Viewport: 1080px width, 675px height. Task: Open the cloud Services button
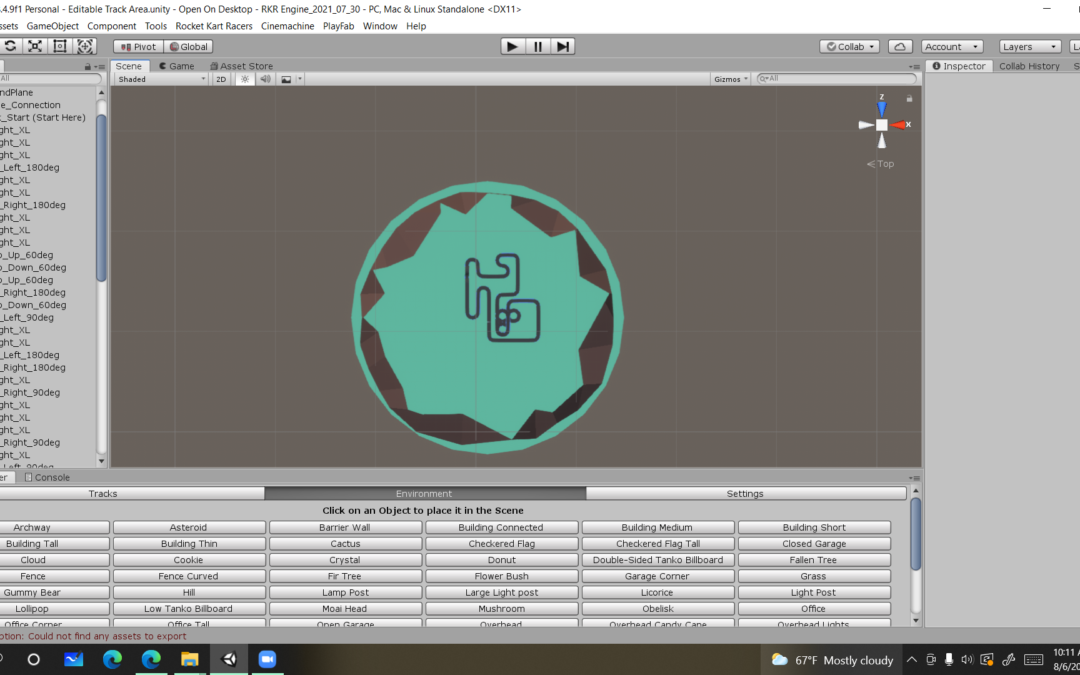click(x=900, y=47)
